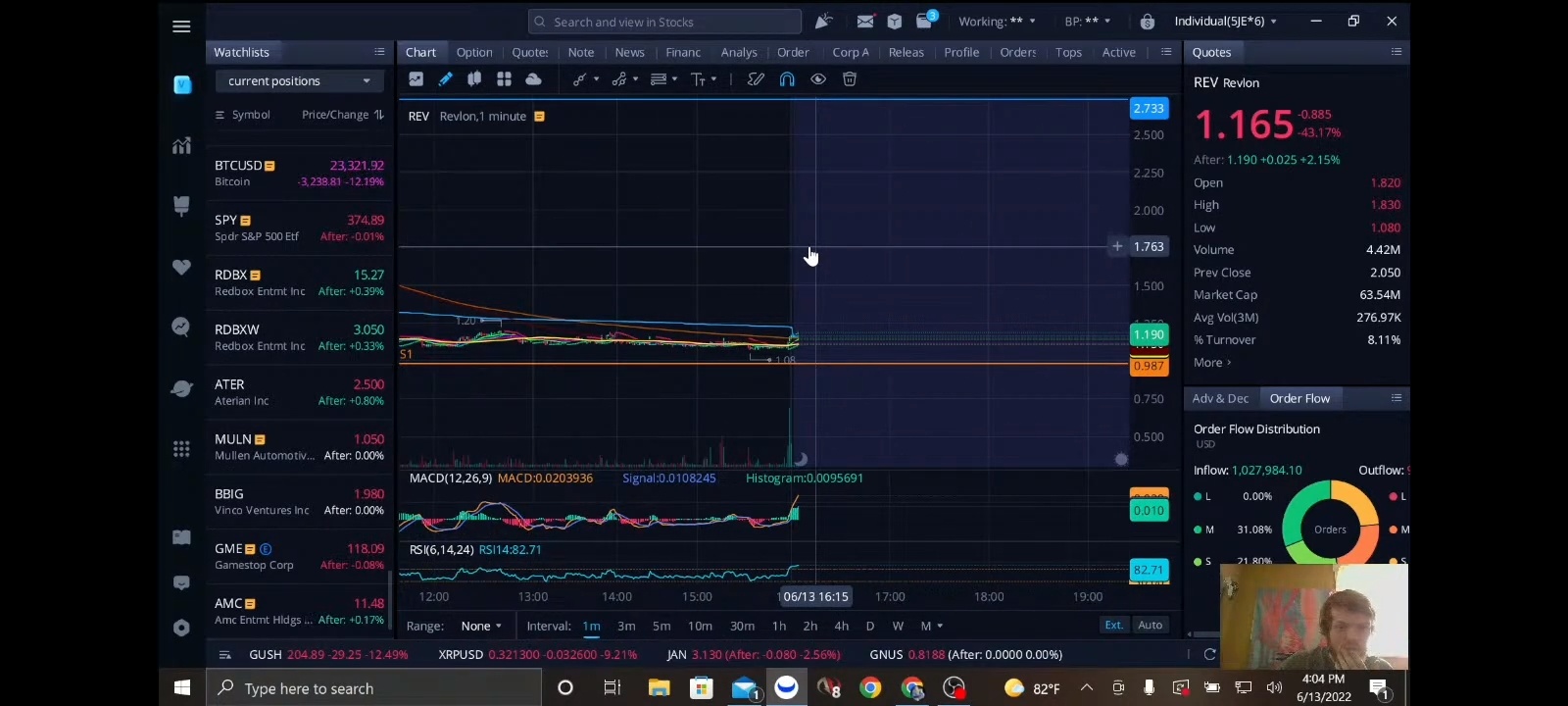Select the 3m interval
This screenshot has height=706, width=1568.
[x=626, y=626]
